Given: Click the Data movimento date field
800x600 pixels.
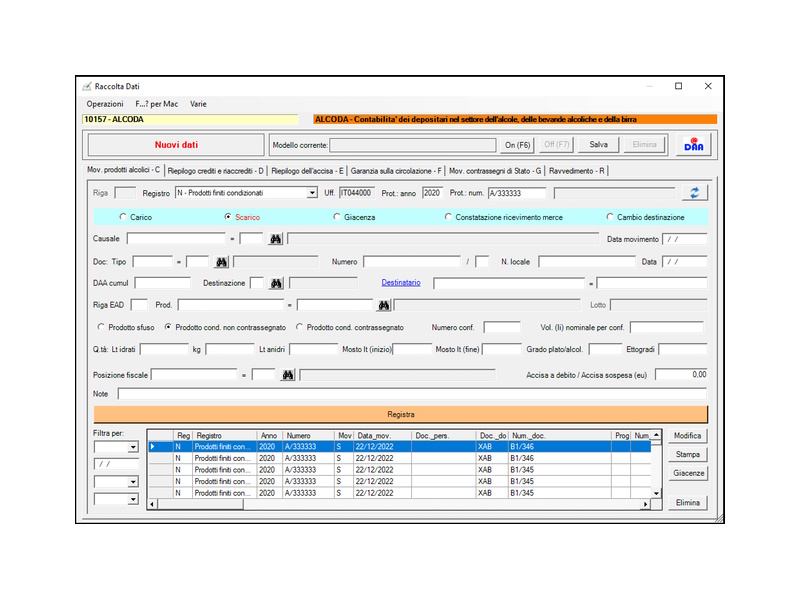Looking at the screenshot, I should [685, 239].
